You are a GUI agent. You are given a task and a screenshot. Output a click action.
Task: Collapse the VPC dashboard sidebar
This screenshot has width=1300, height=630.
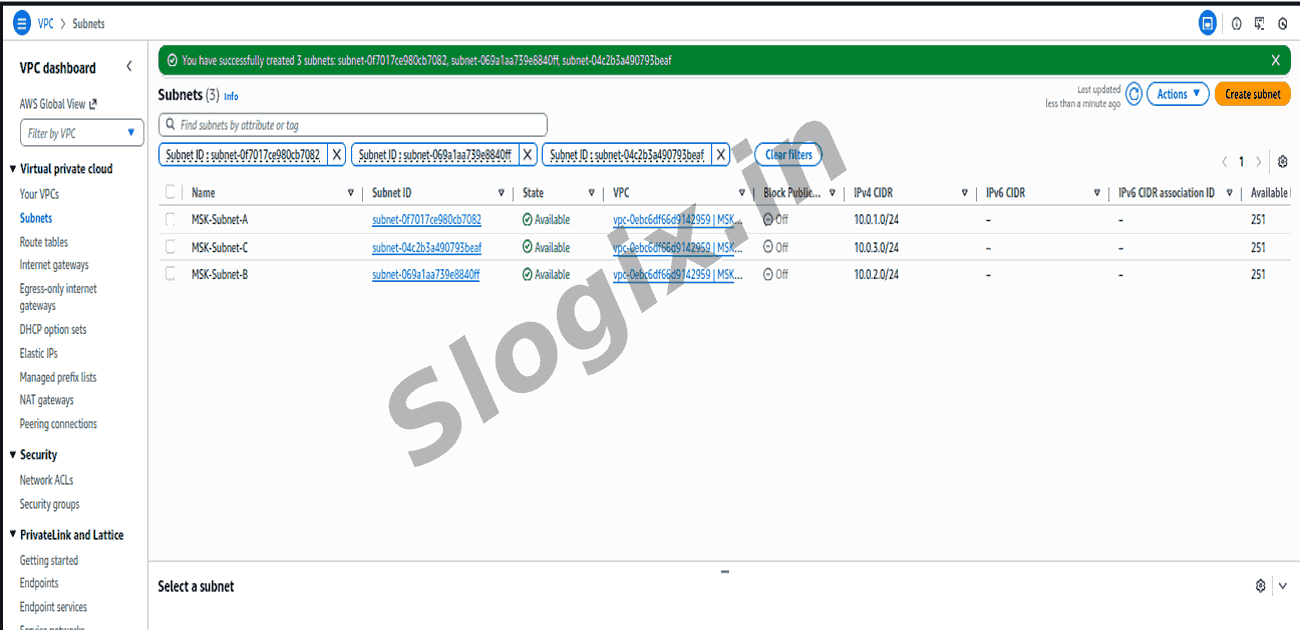(x=129, y=67)
